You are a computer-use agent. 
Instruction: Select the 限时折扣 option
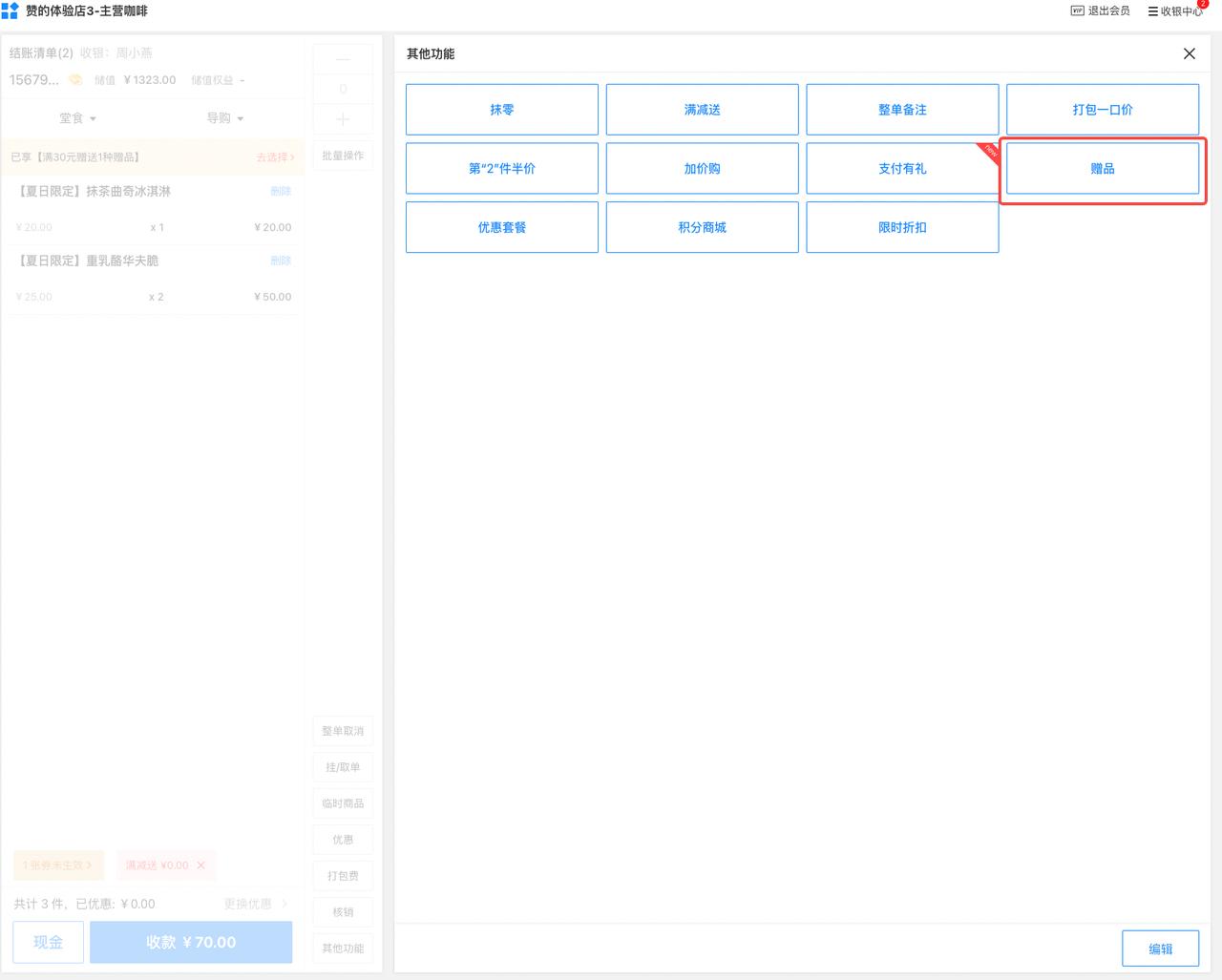coord(902,227)
